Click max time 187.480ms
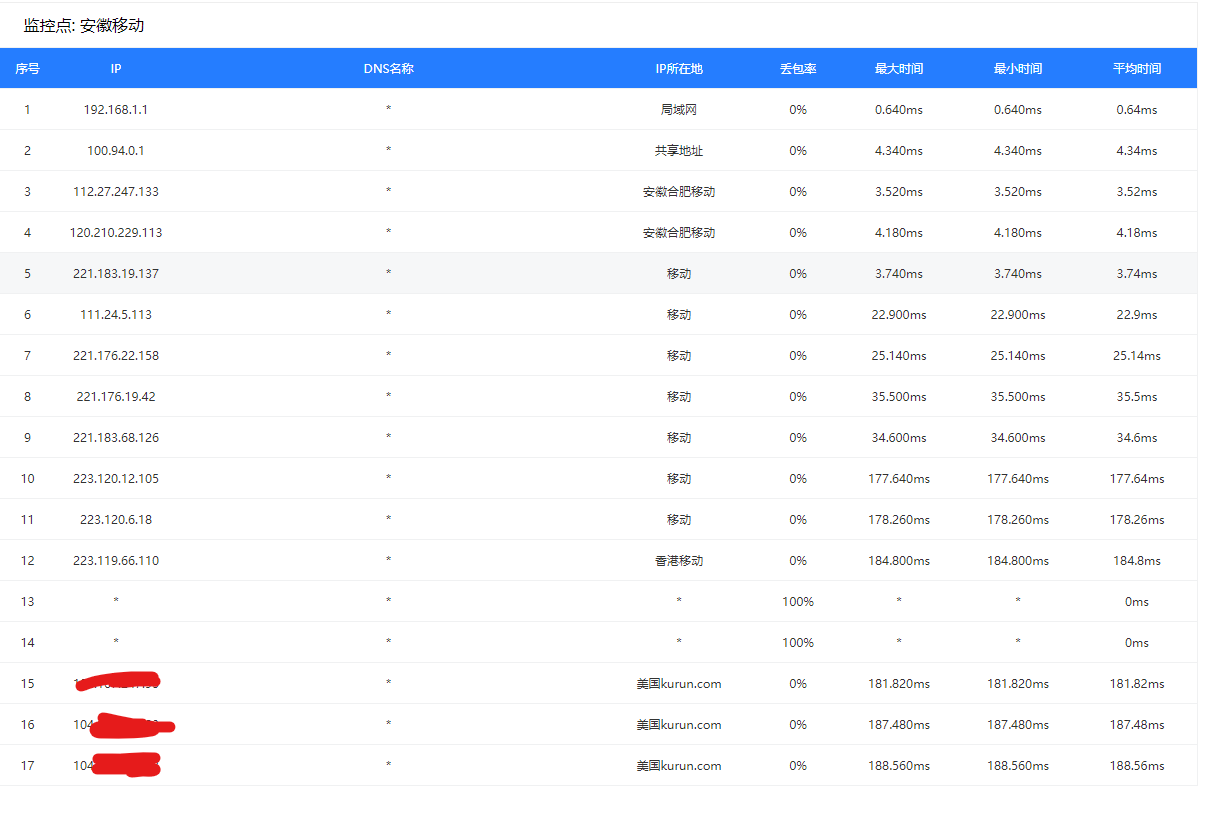Image resolution: width=1228 pixels, height=834 pixels. pos(899,725)
